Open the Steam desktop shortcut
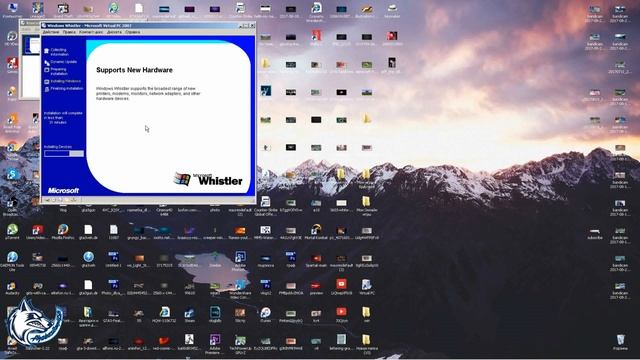Screen dimensions: 640x360 189,315
